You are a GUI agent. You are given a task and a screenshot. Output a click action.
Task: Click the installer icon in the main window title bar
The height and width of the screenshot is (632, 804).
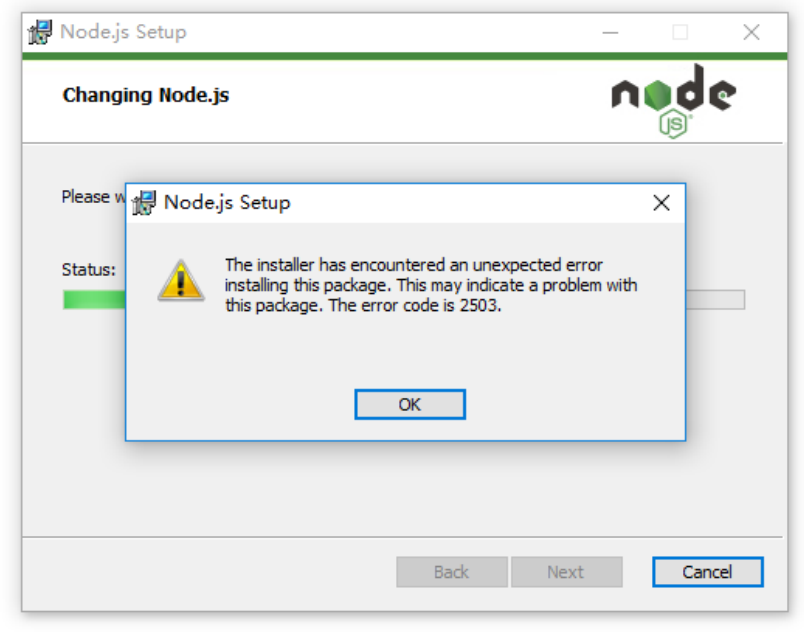(x=40, y=32)
